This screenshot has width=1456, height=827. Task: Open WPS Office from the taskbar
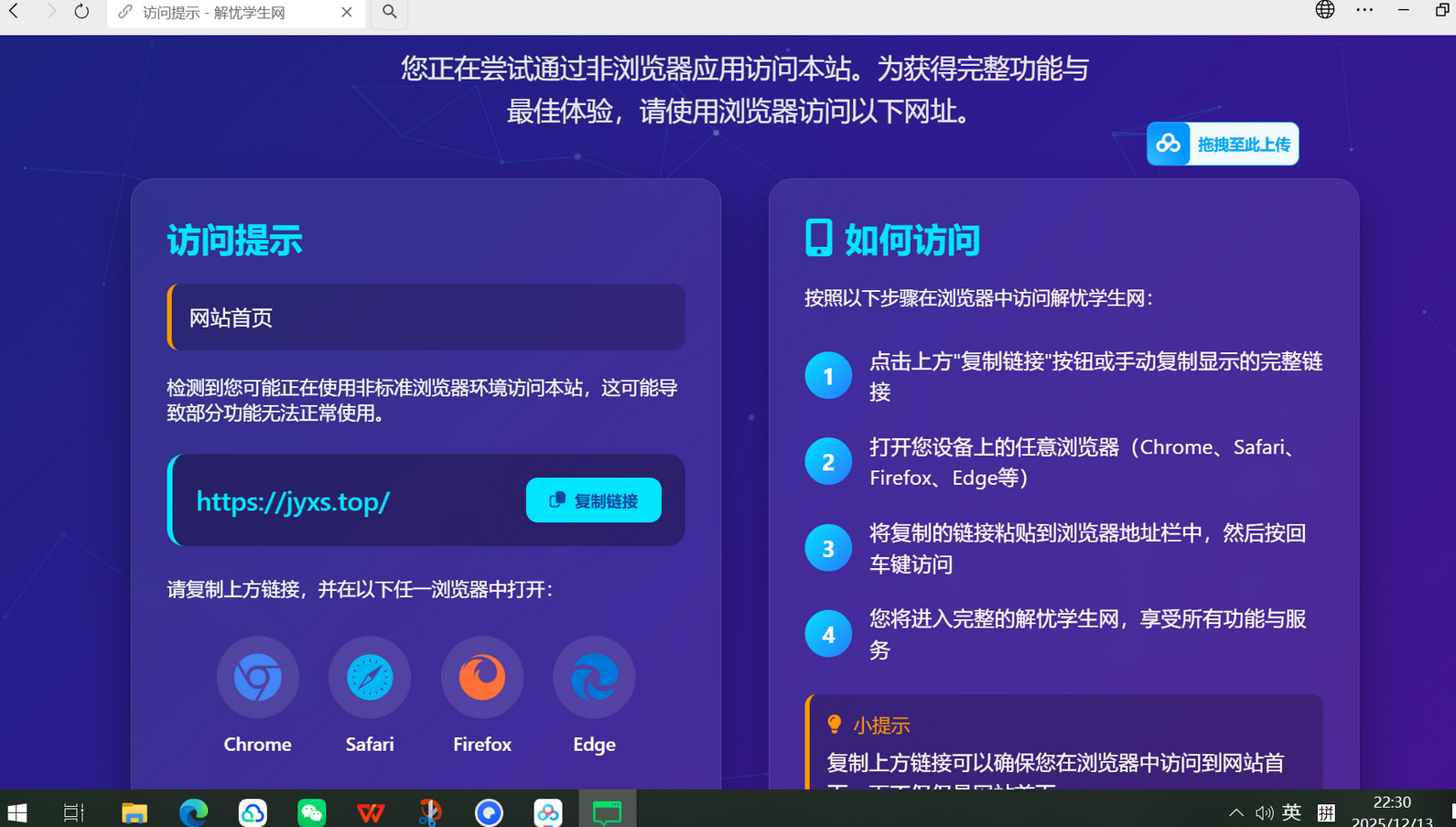(x=371, y=811)
